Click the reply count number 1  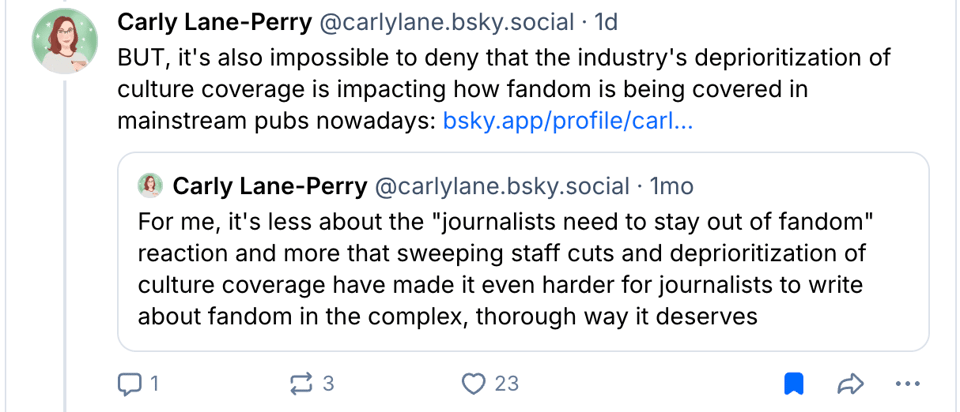154,383
